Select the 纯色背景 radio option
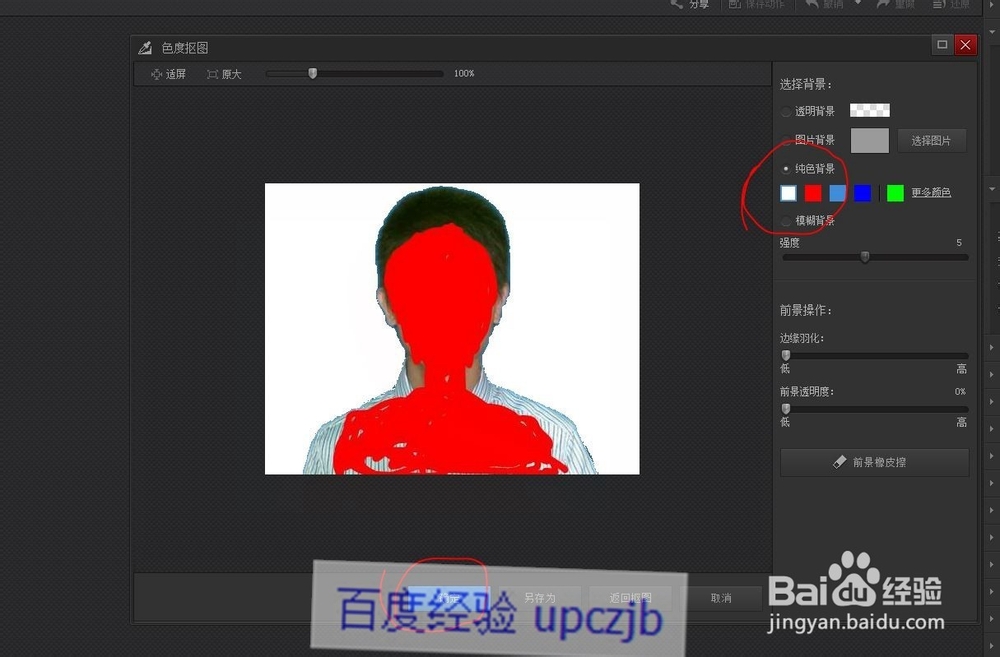The height and width of the screenshot is (657, 1000). pos(786,169)
